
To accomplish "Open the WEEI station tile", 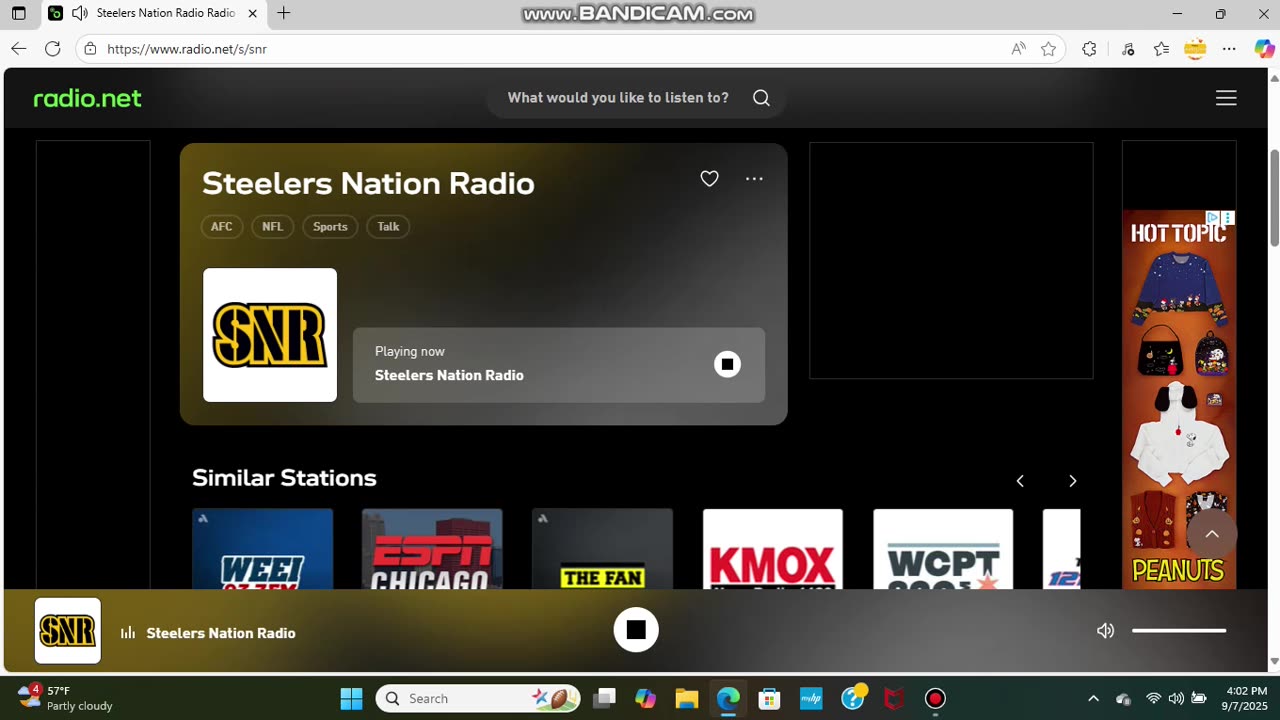I will [262, 549].
